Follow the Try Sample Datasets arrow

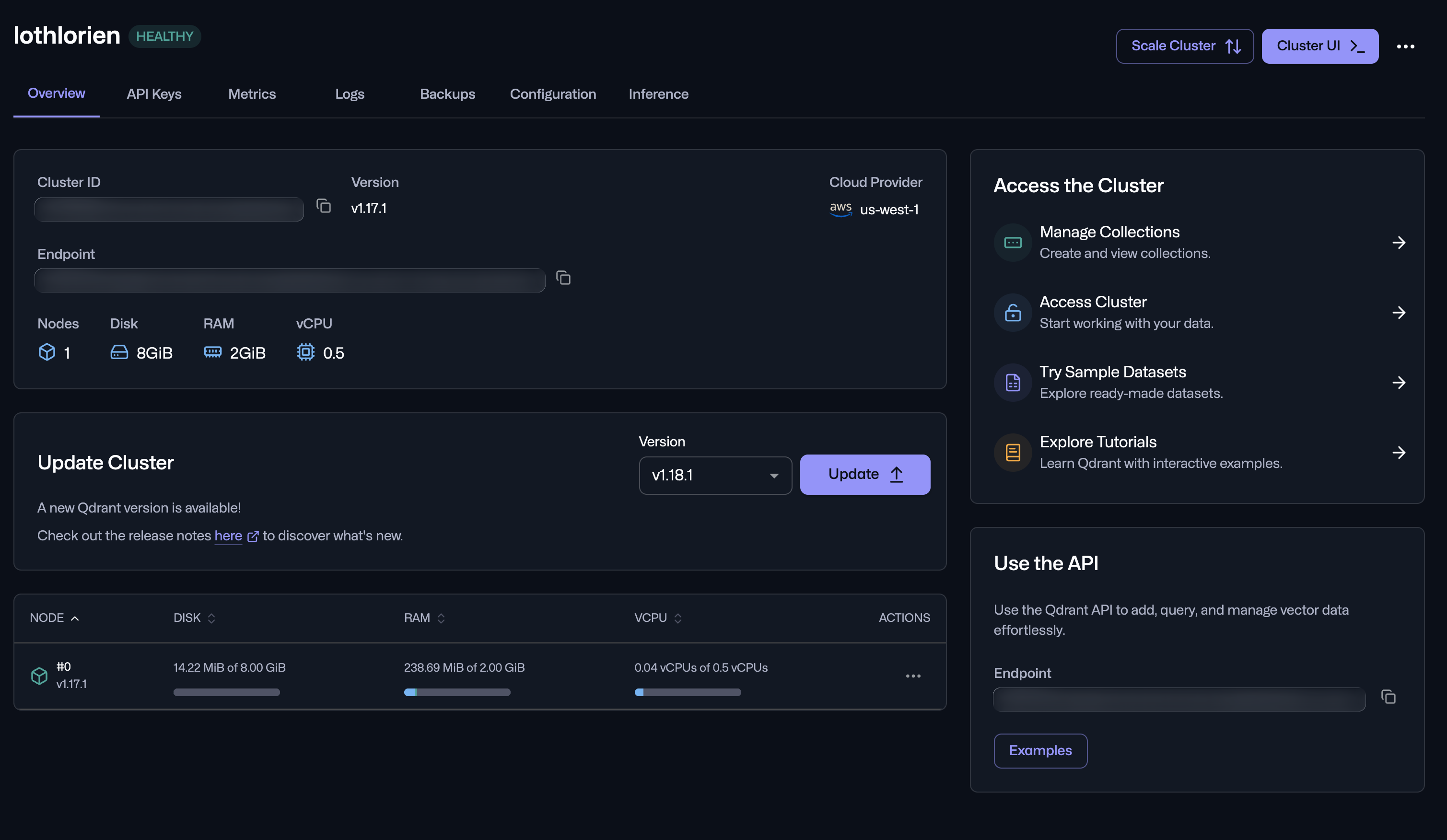tap(1399, 383)
